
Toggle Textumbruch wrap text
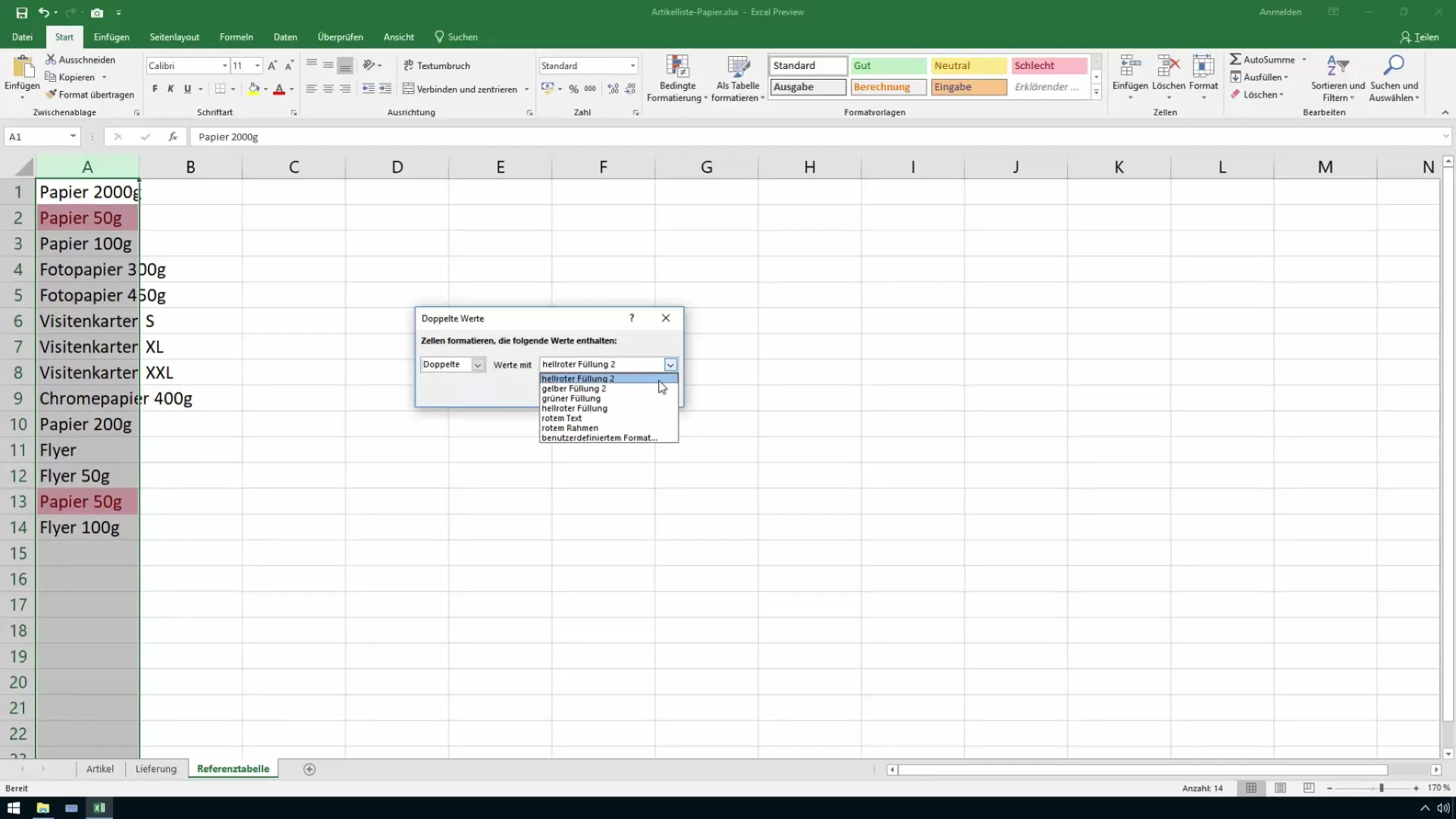click(x=437, y=66)
